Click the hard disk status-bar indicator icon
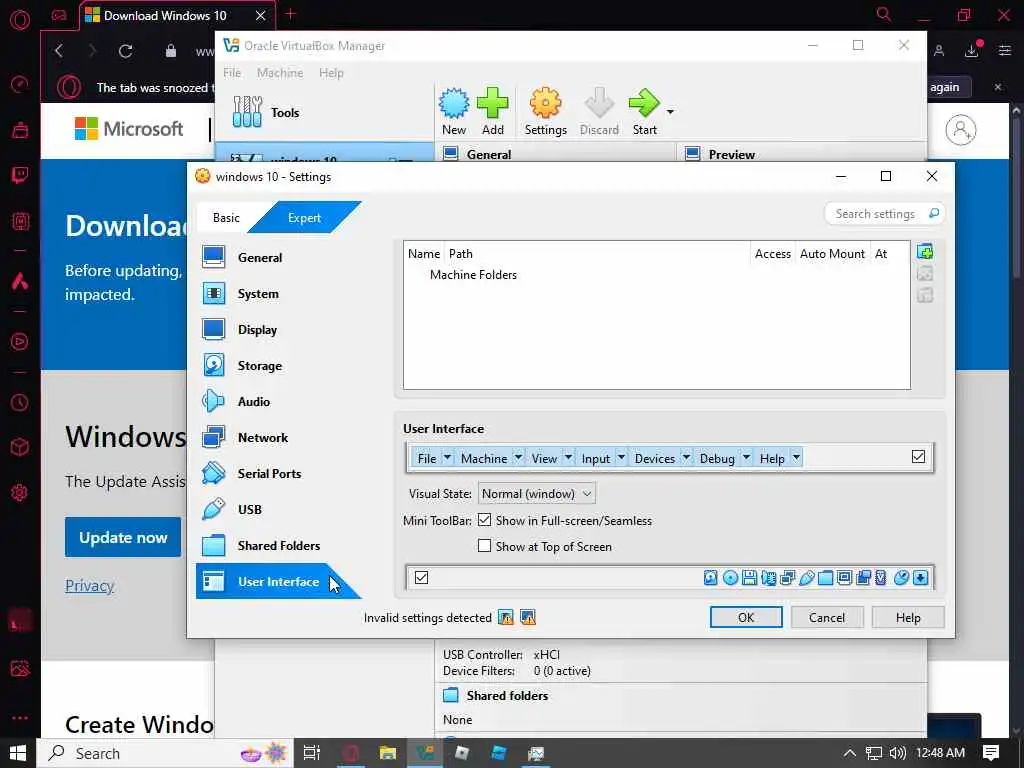The height and width of the screenshot is (768, 1024). pyautogui.click(x=711, y=578)
